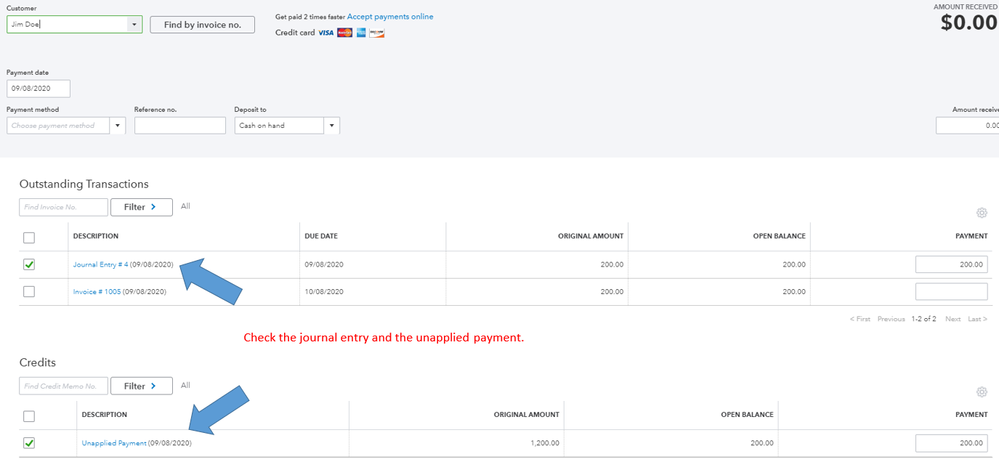
Task: Open Journal Entry # 4 link
Action: click(x=101, y=265)
